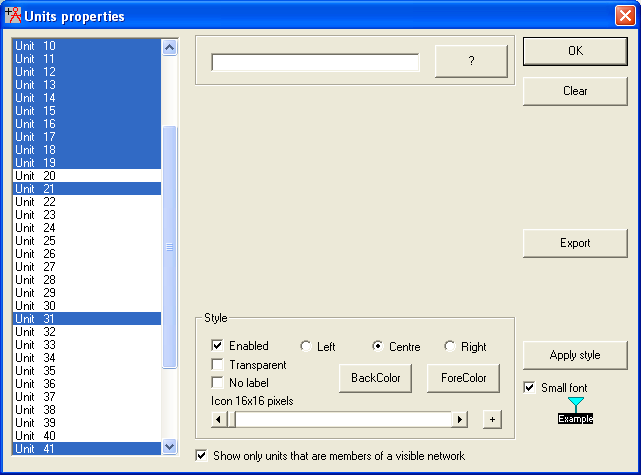Select Unit 35 in the list
This screenshot has height=475, width=641.
87,371
